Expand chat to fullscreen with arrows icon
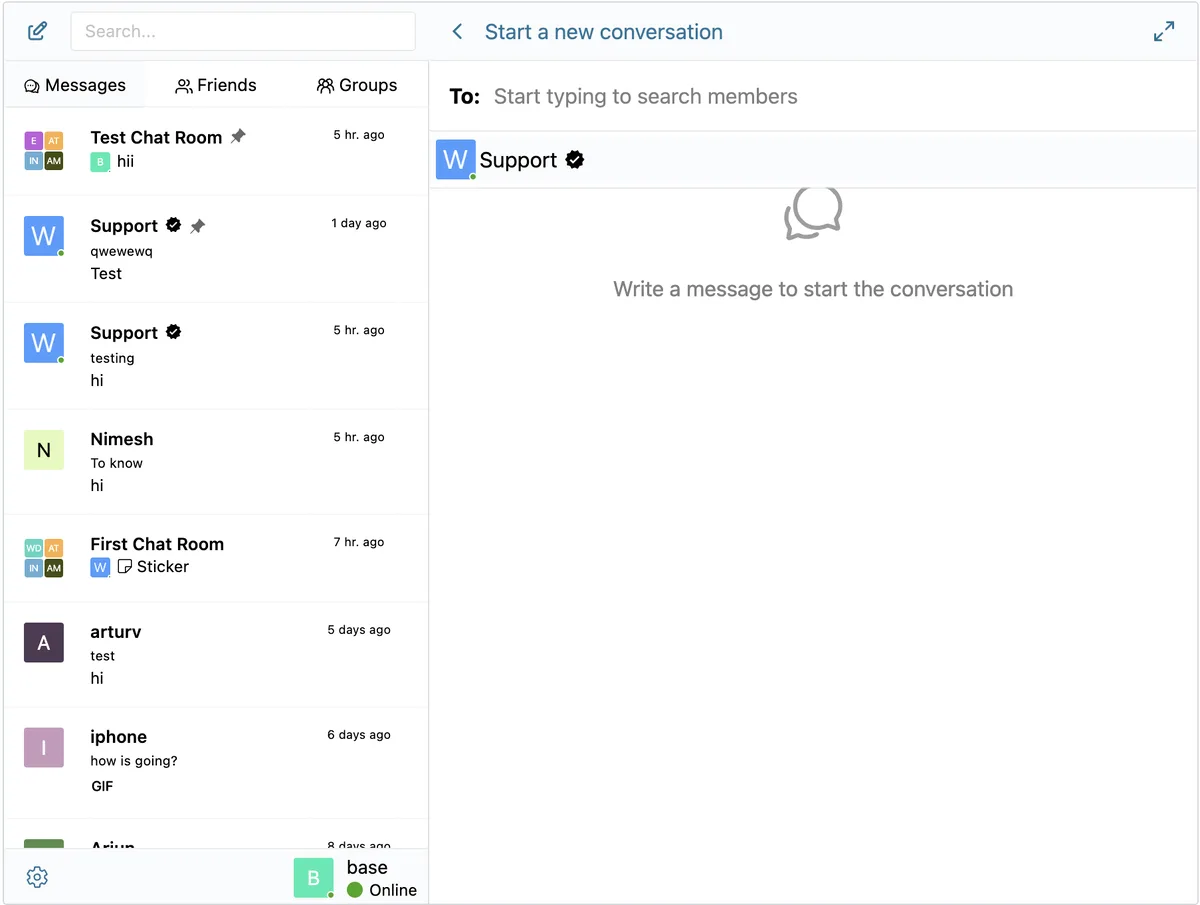1200x905 pixels. (1164, 31)
